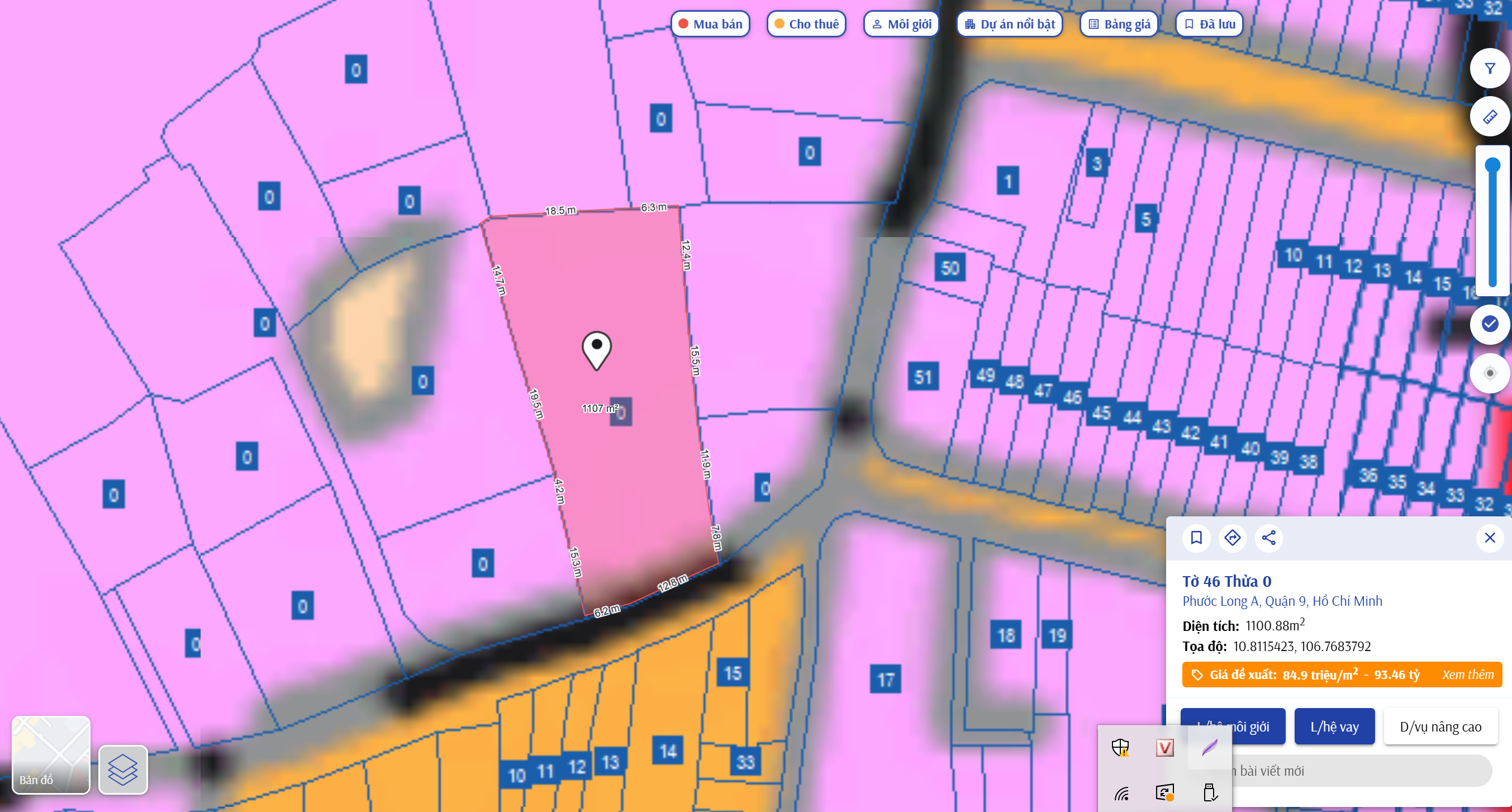Open the Đã lưu saved items tab
Screen dimensions: 1512x812
coord(1210,24)
